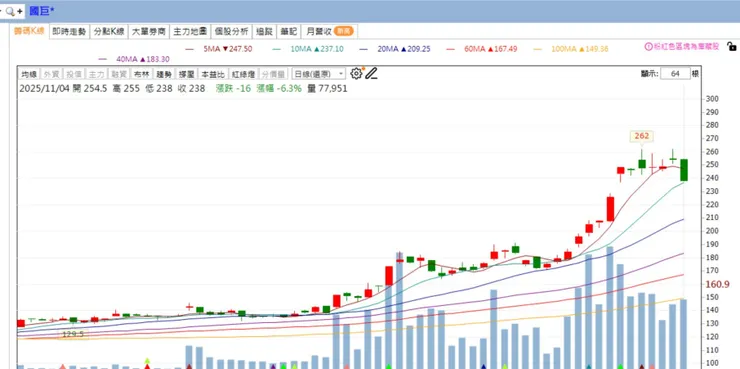This screenshot has height=369, width=740.
Task: Switch to the 主力地圖 tab
Action: coord(190,32)
